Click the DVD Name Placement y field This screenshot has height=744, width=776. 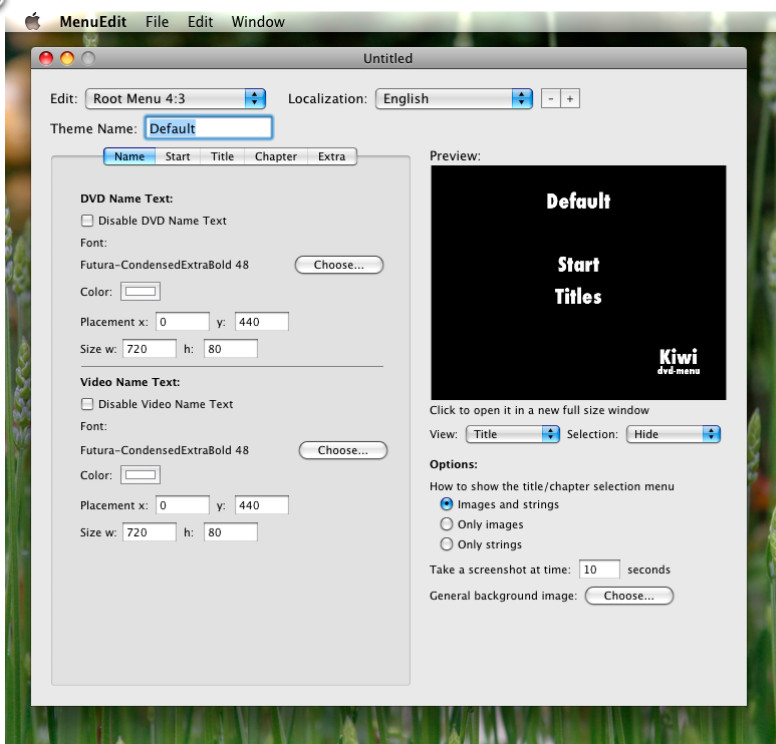pyautogui.click(x=262, y=322)
